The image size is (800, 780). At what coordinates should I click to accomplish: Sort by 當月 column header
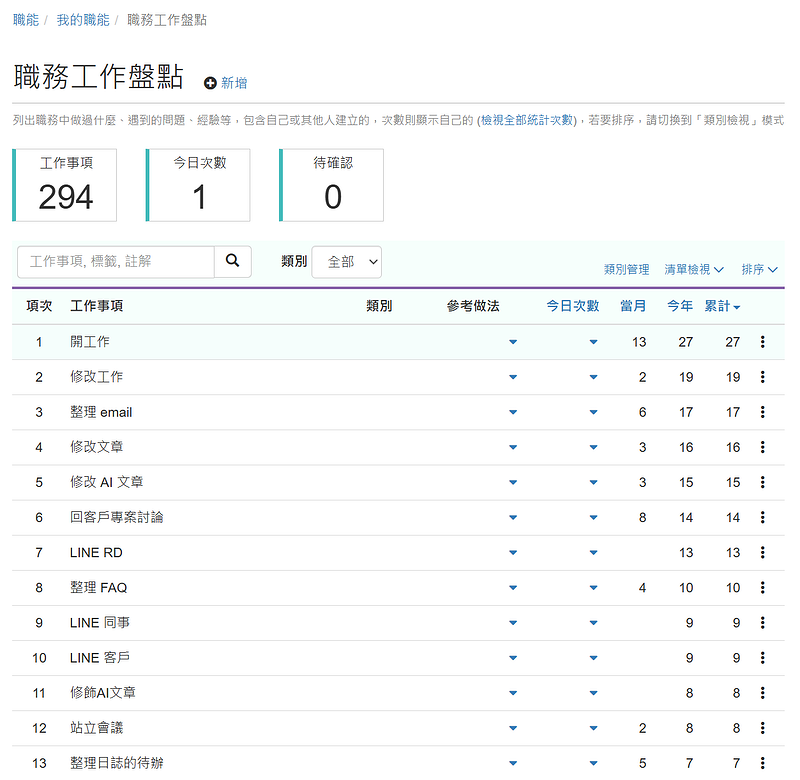[633, 306]
